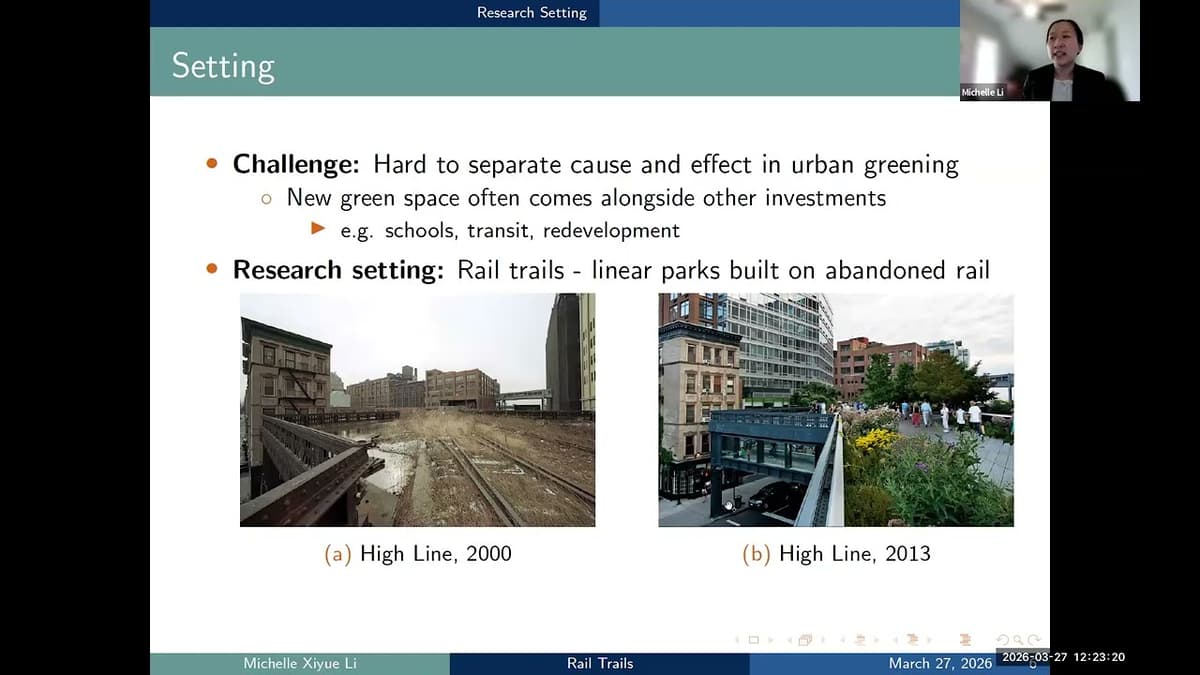This screenshot has height=675, width=1200.
Task: Open the multi-frame (subsection) navigation icon
Action: tap(805, 640)
